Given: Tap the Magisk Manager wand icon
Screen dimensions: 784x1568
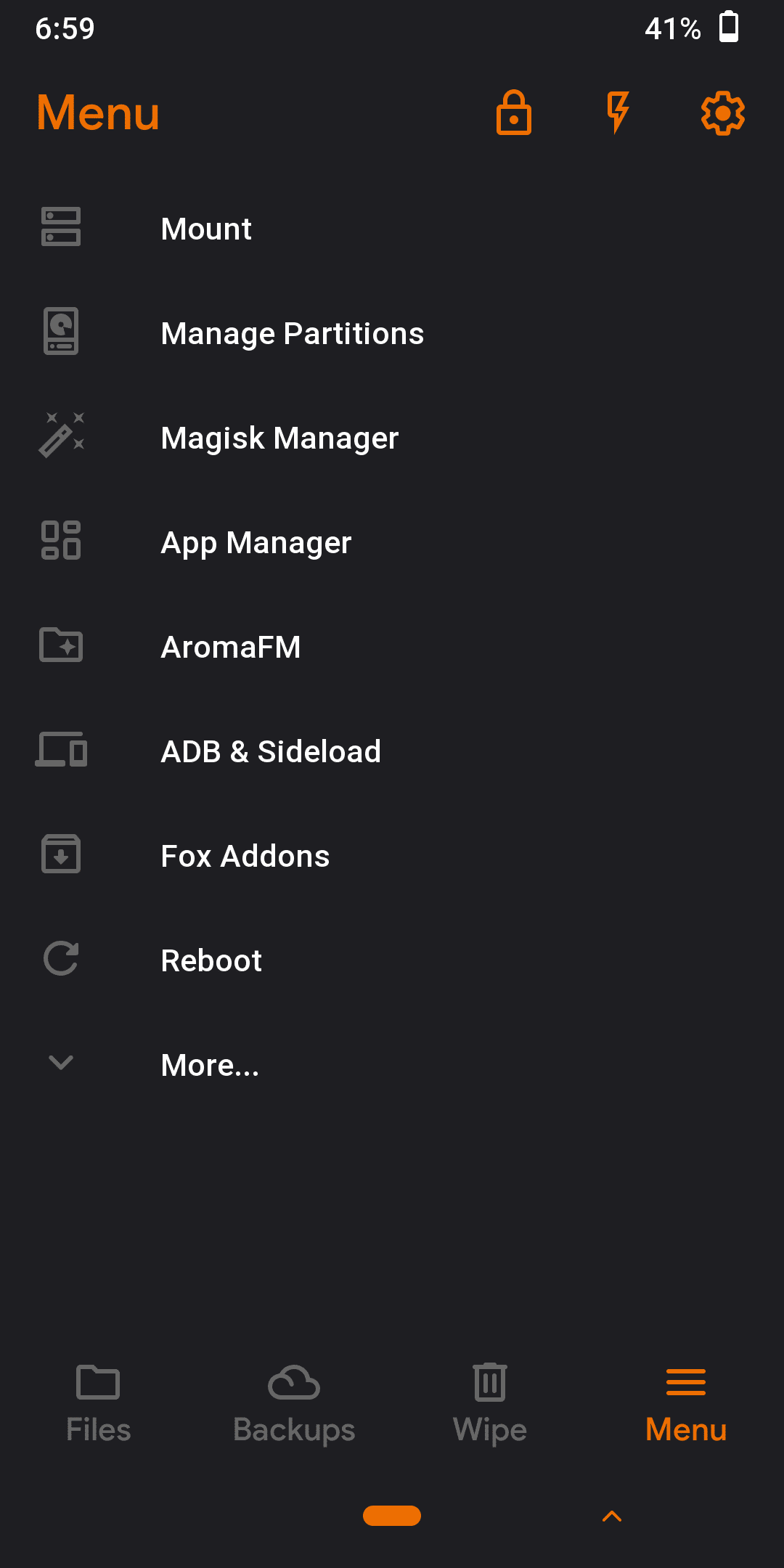Looking at the screenshot, I should point(61,436).
